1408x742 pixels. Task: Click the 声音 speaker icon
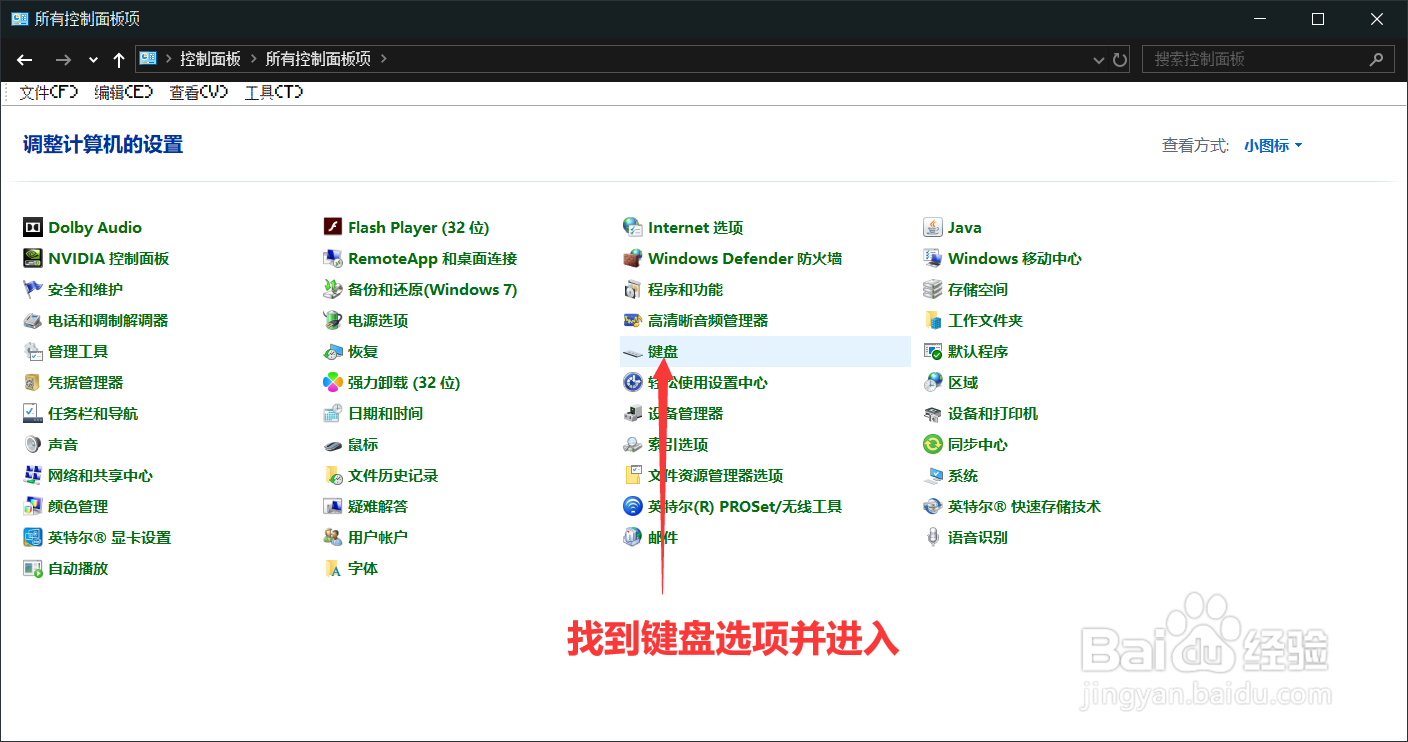[x=33, y=444]
